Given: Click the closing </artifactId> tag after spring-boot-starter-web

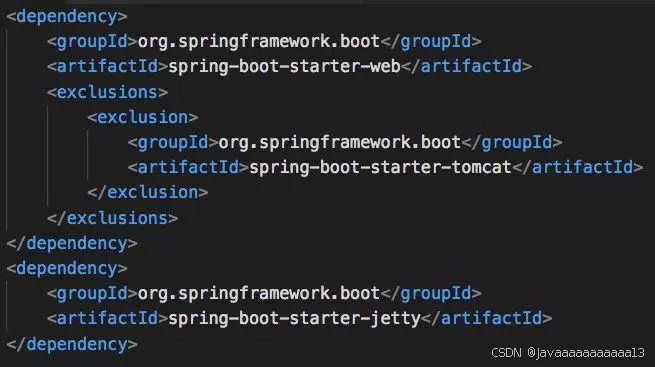Looking at the screenshot, I should coord(467,67).
